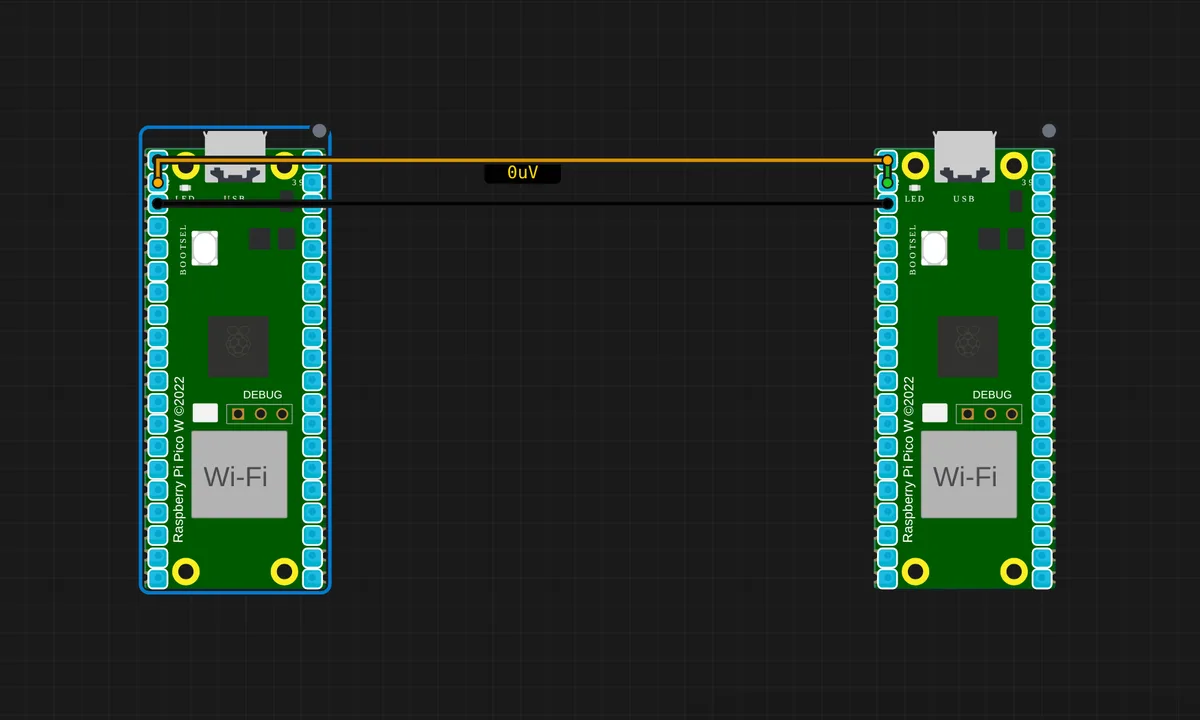The width and height of the screenshot is (1200, 720).
Task: Click the gray handle dot above the right board
Action: [1049, 130]
